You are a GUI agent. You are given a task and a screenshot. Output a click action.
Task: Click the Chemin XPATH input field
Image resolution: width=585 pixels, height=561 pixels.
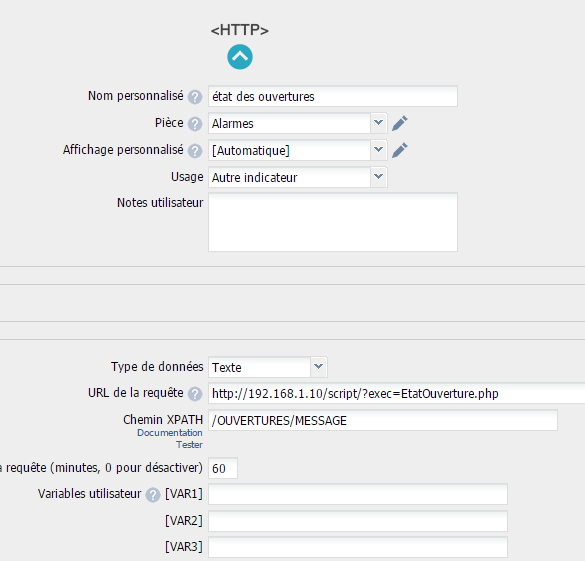tap(383, 420)
